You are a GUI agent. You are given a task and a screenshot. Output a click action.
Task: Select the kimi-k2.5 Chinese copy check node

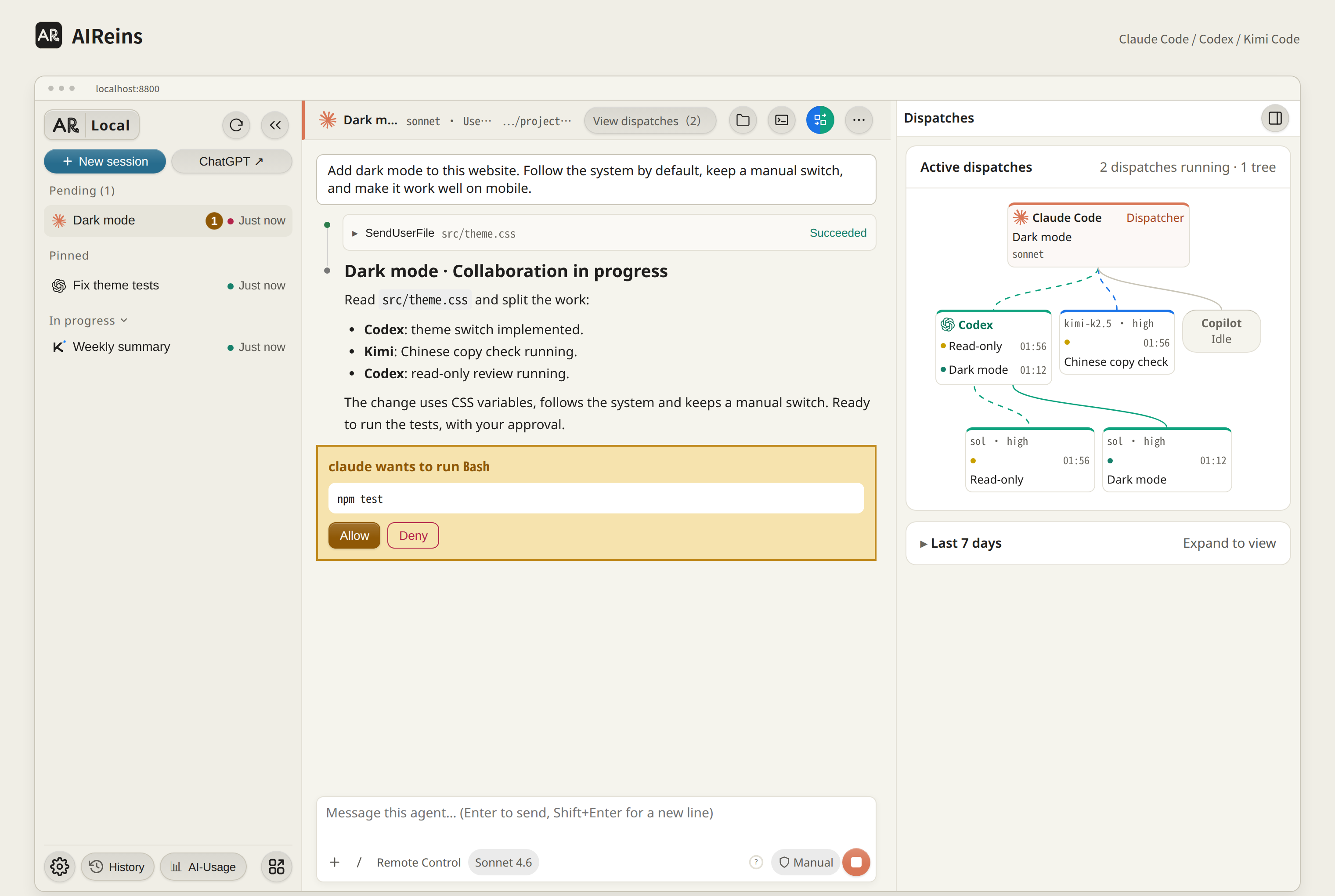pyautogui.click(x=1117, y=342)
